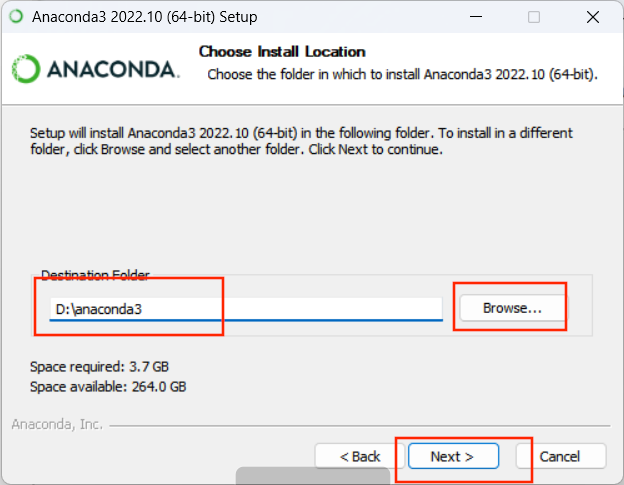The height and width of the screenshot is (485, 624).
Task: Click the Destination Folder group label
Action: tap(95, 275)
